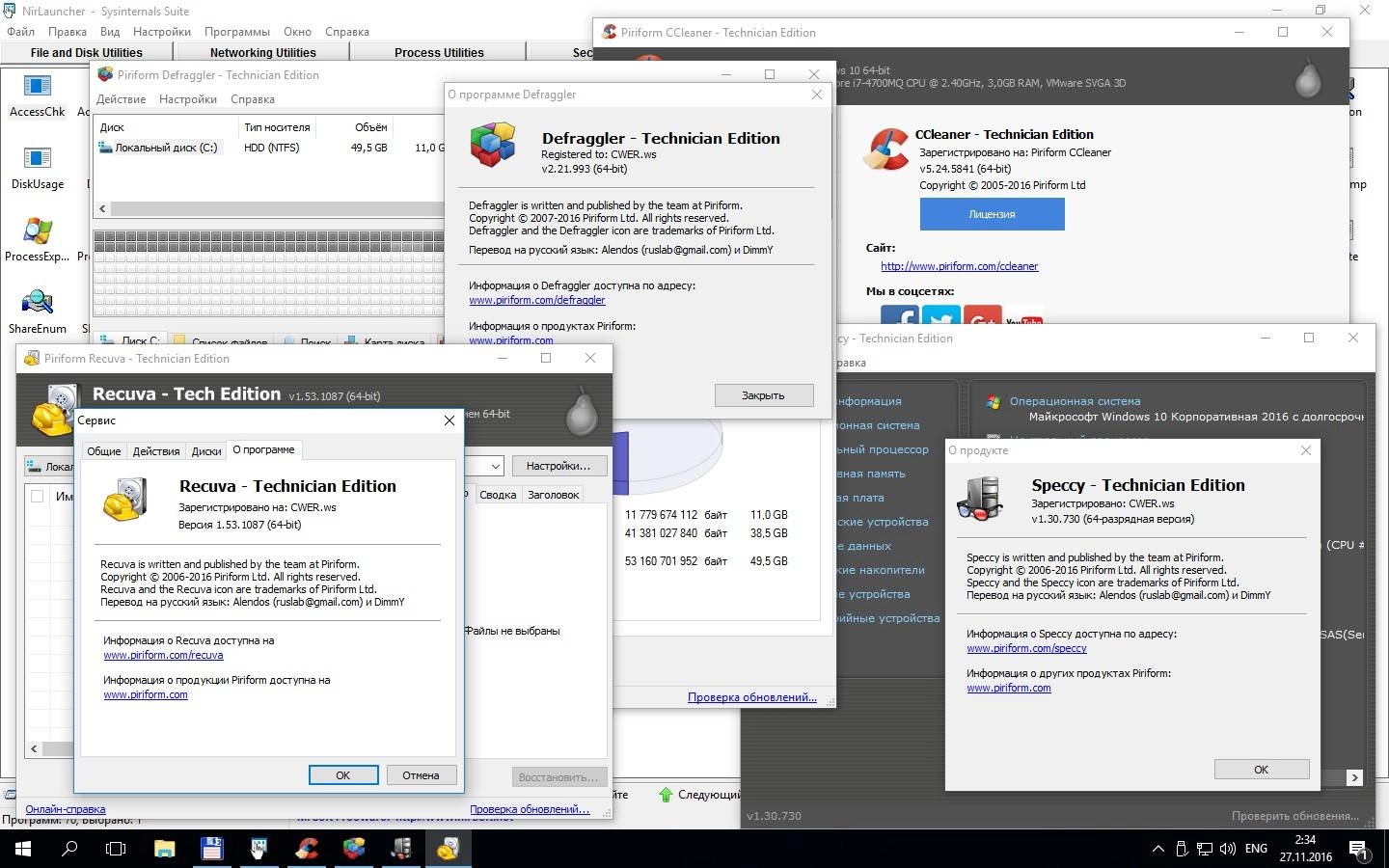1389x868 pixels.
Task: Switch to Общие tab in Сервис dialog
Action: [104, 451]
